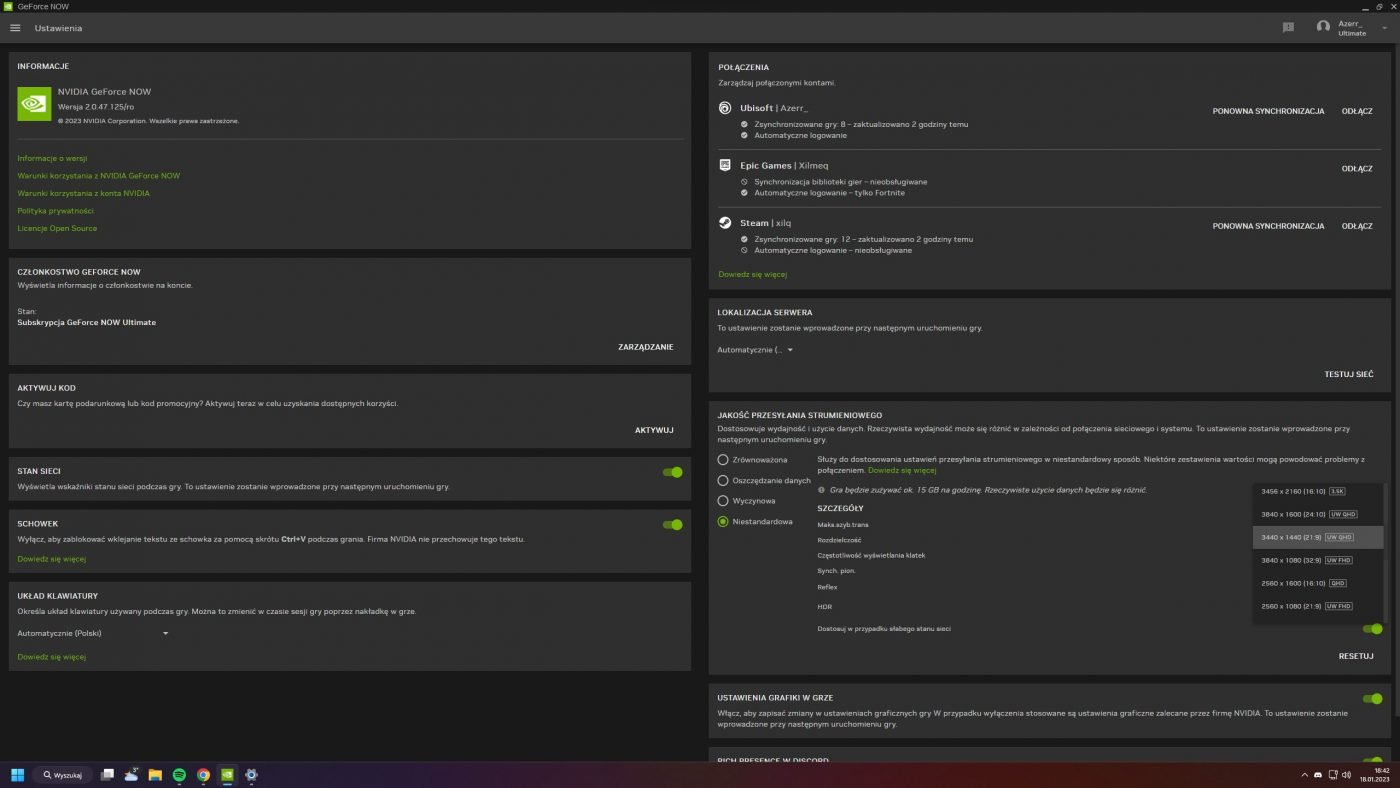
Task: Click the Wyszukaj taskbar search box
Action: (x=62, y=774)
